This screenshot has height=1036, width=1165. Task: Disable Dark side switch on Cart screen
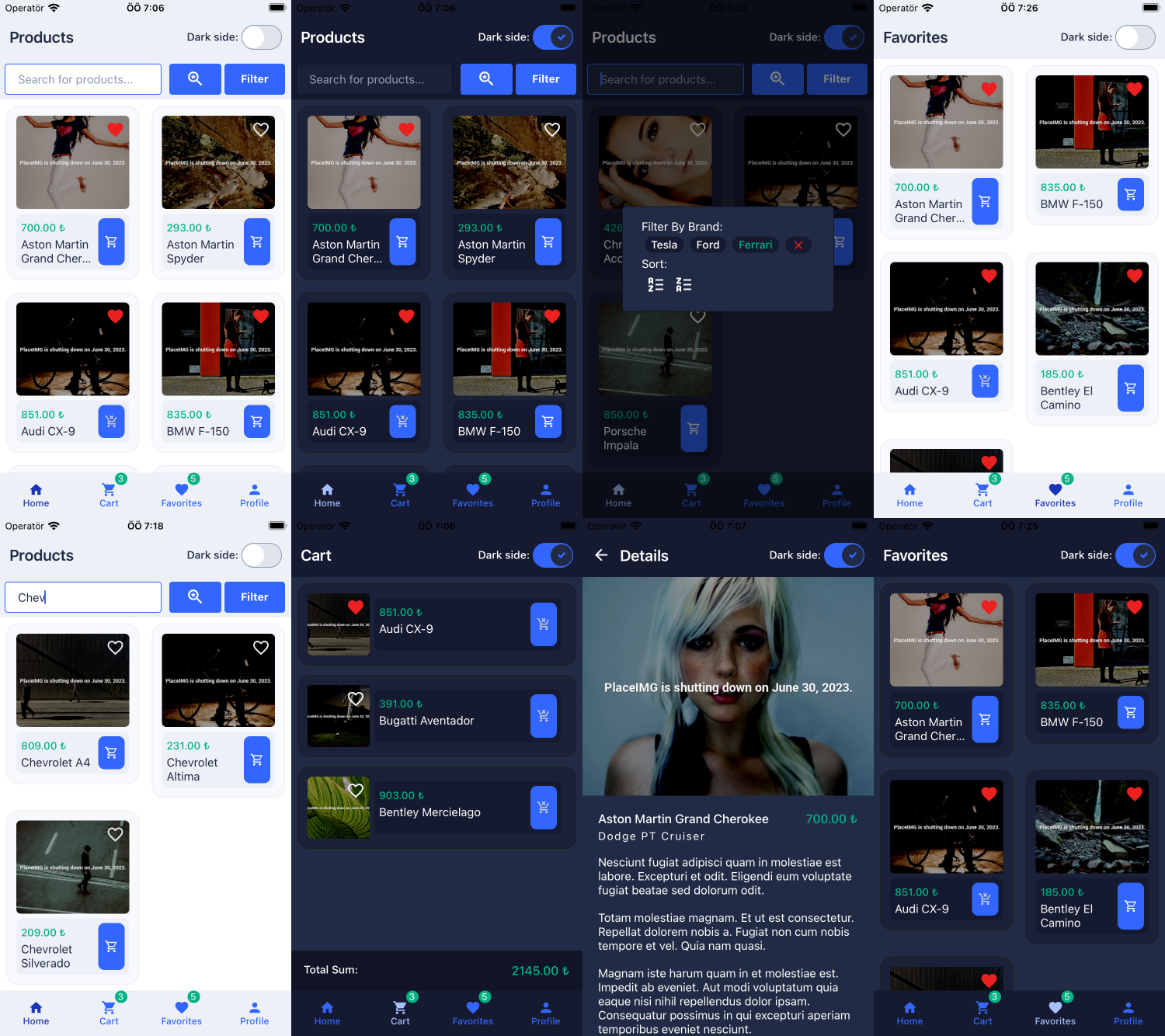[553, 555]
